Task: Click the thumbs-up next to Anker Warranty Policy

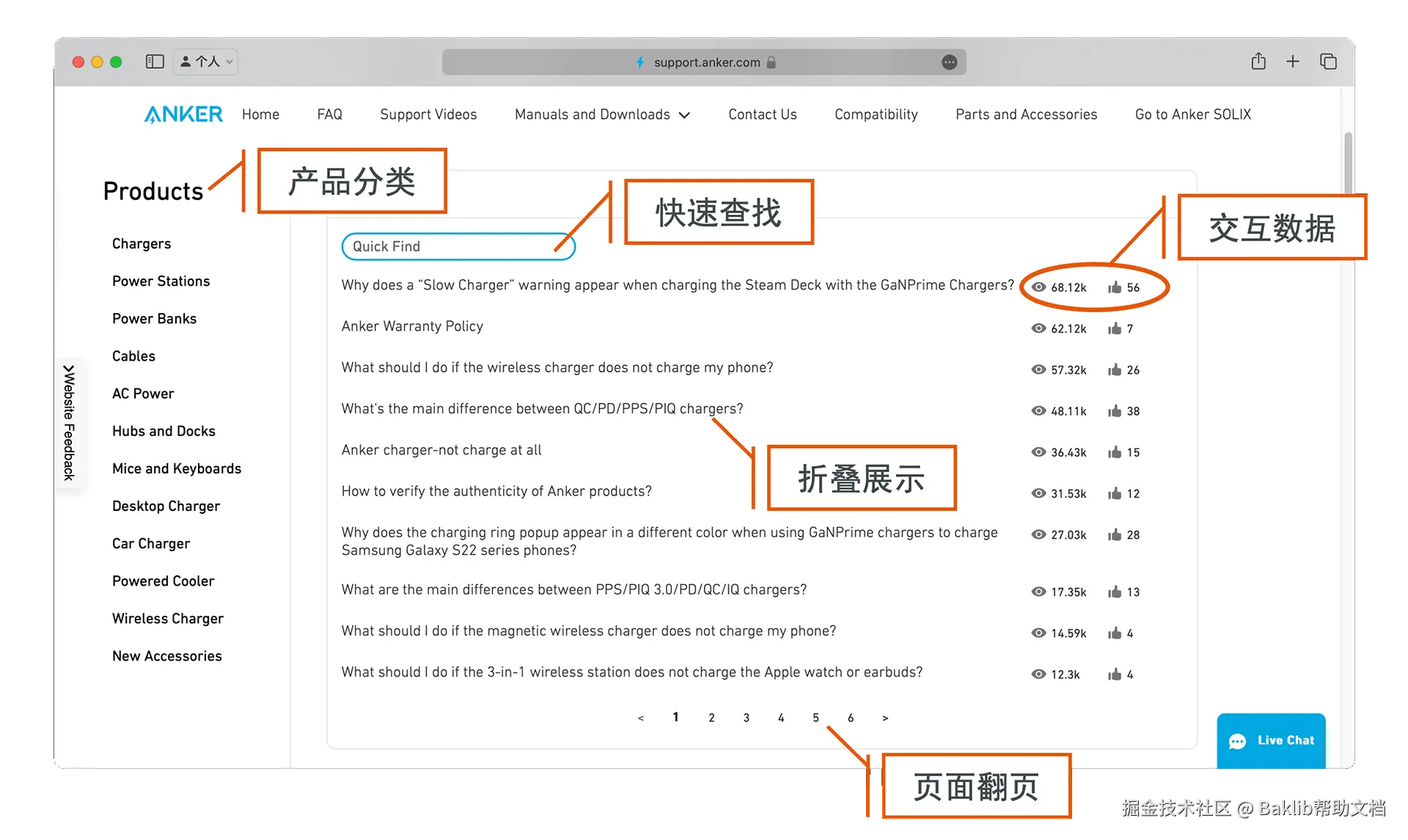Action: click(x=1115, y=328)
